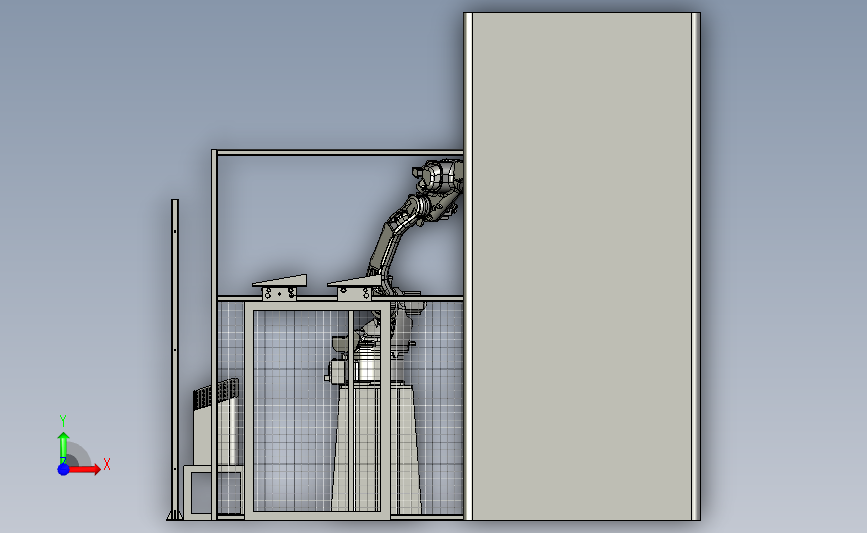
Task: Select the robot arm upper wrist assembly
Action: tap(440, 177)
